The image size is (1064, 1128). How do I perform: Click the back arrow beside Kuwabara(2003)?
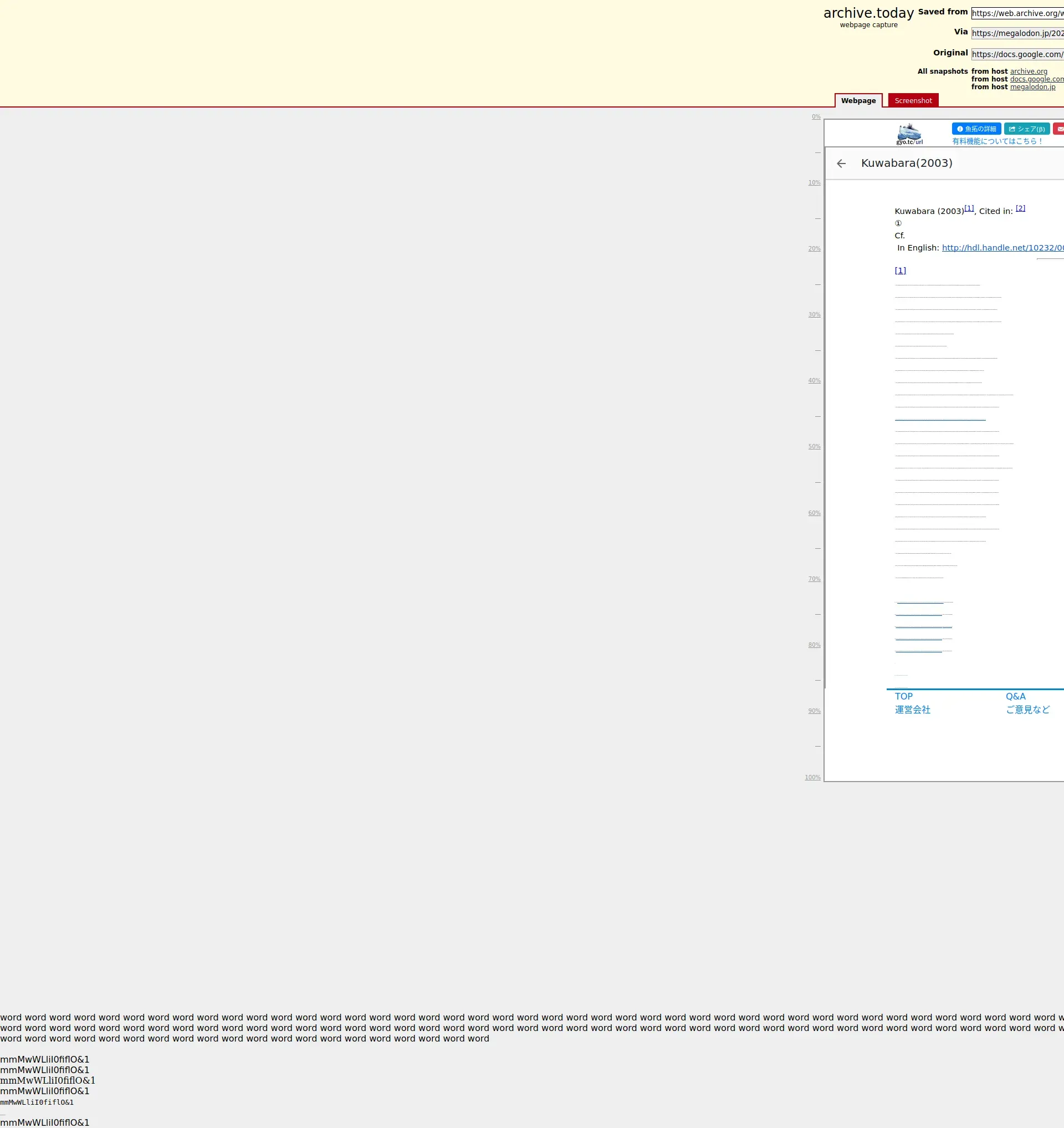[841, 164]
